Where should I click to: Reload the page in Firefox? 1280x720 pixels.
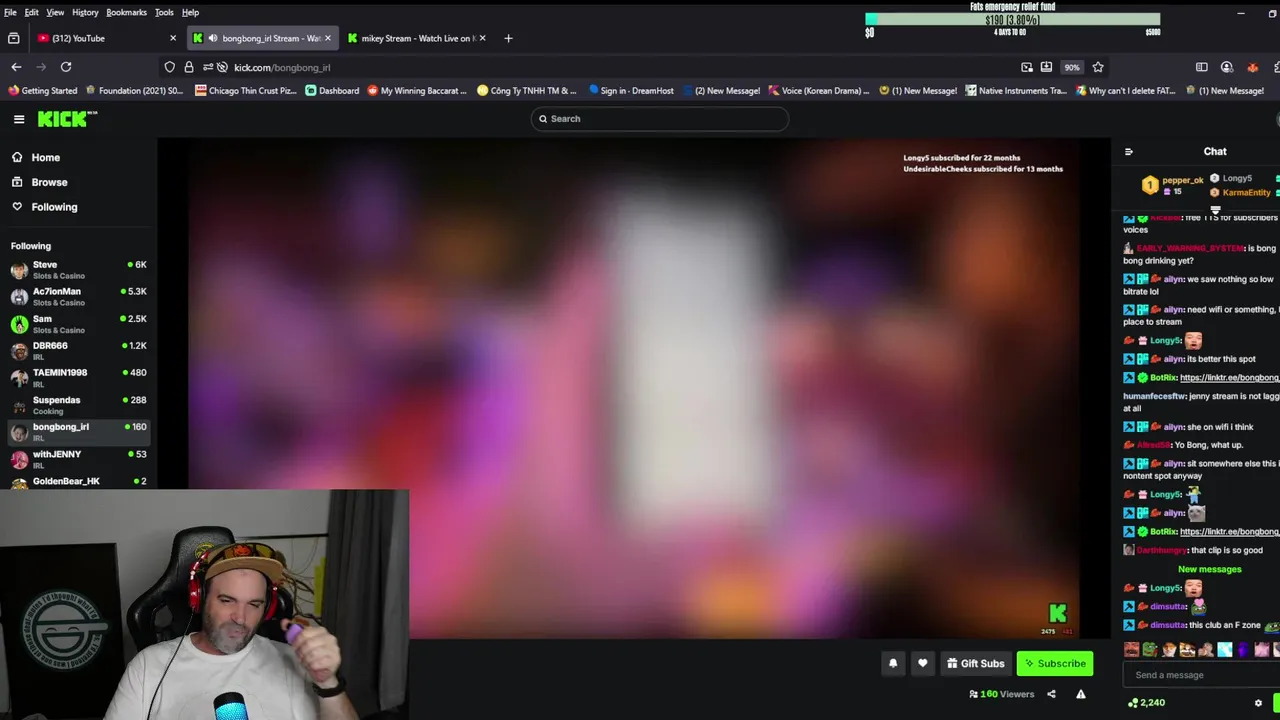[x=66, y=67]
